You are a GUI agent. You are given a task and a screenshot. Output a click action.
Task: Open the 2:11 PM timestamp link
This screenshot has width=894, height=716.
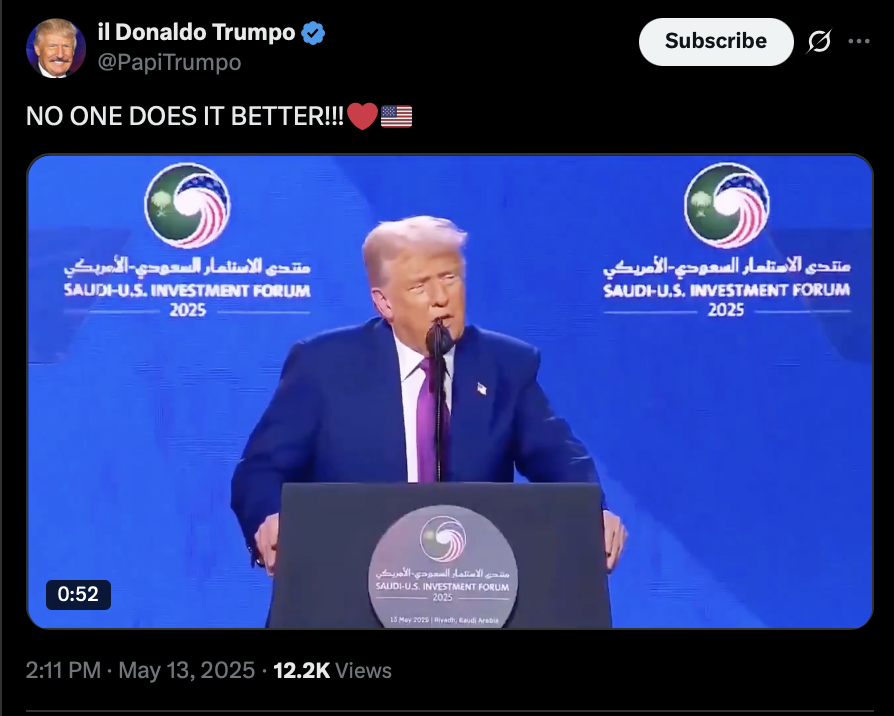[63, 670]
